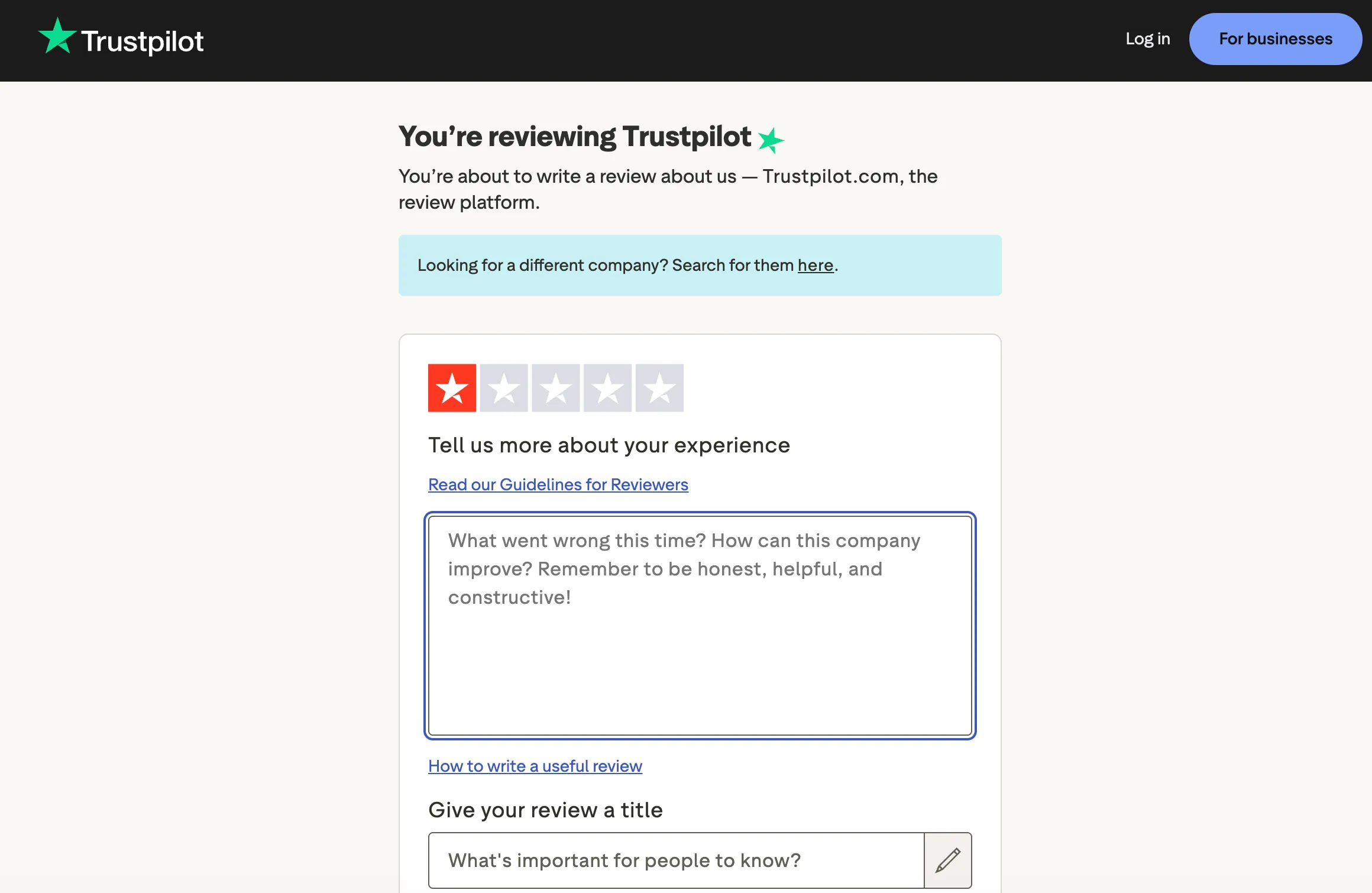Open 'How to write a useful review'
This screenshot has height=893, width=1372.
pyautogui.click(x=535, y=766)
